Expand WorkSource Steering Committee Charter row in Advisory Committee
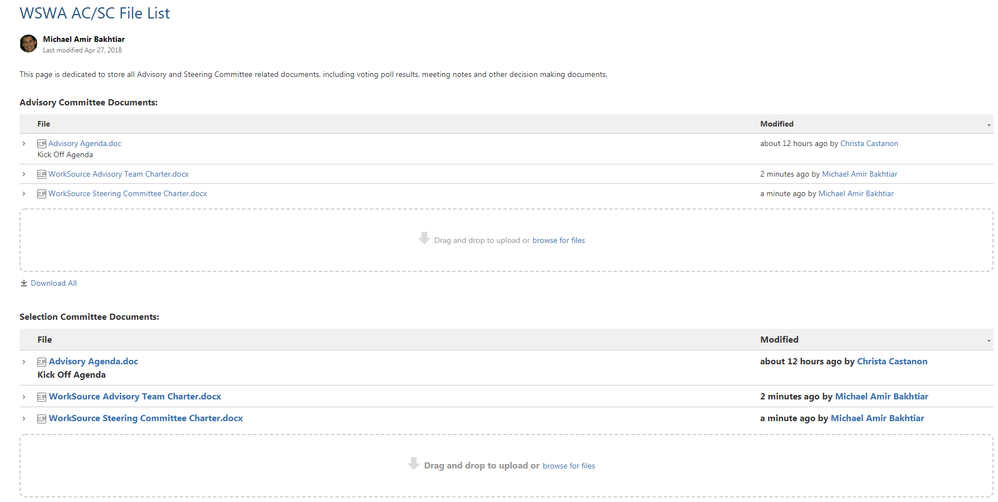 (x=24, y=193)
